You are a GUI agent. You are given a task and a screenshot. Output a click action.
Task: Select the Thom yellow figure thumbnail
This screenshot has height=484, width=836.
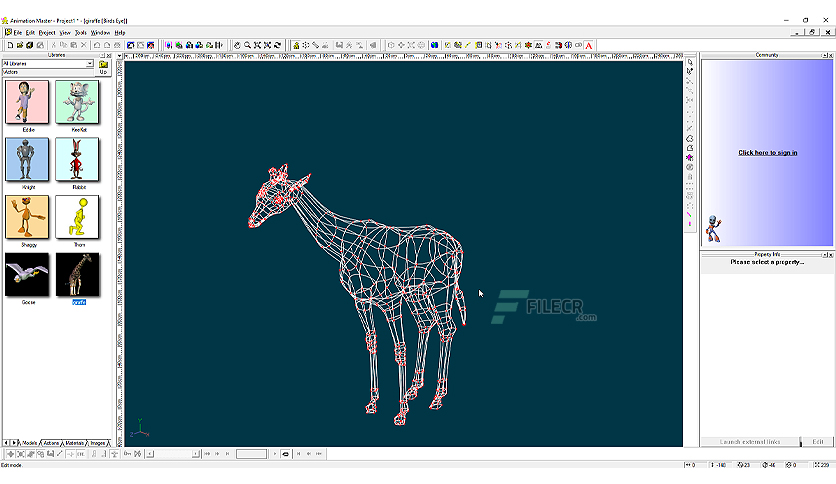pyautogui.click(x=77, y=217)
